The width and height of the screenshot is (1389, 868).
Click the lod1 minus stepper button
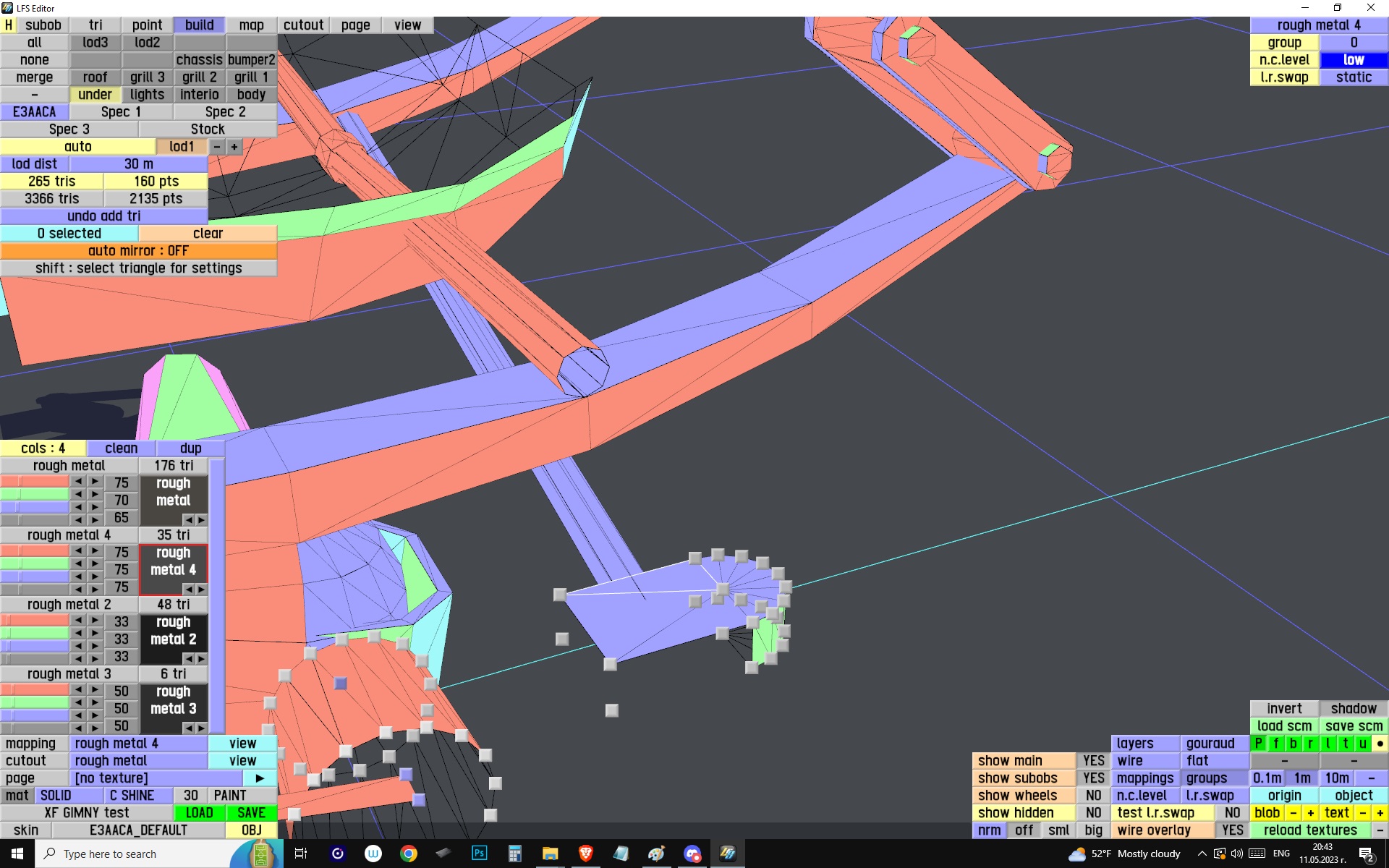(x=217, y=147)
